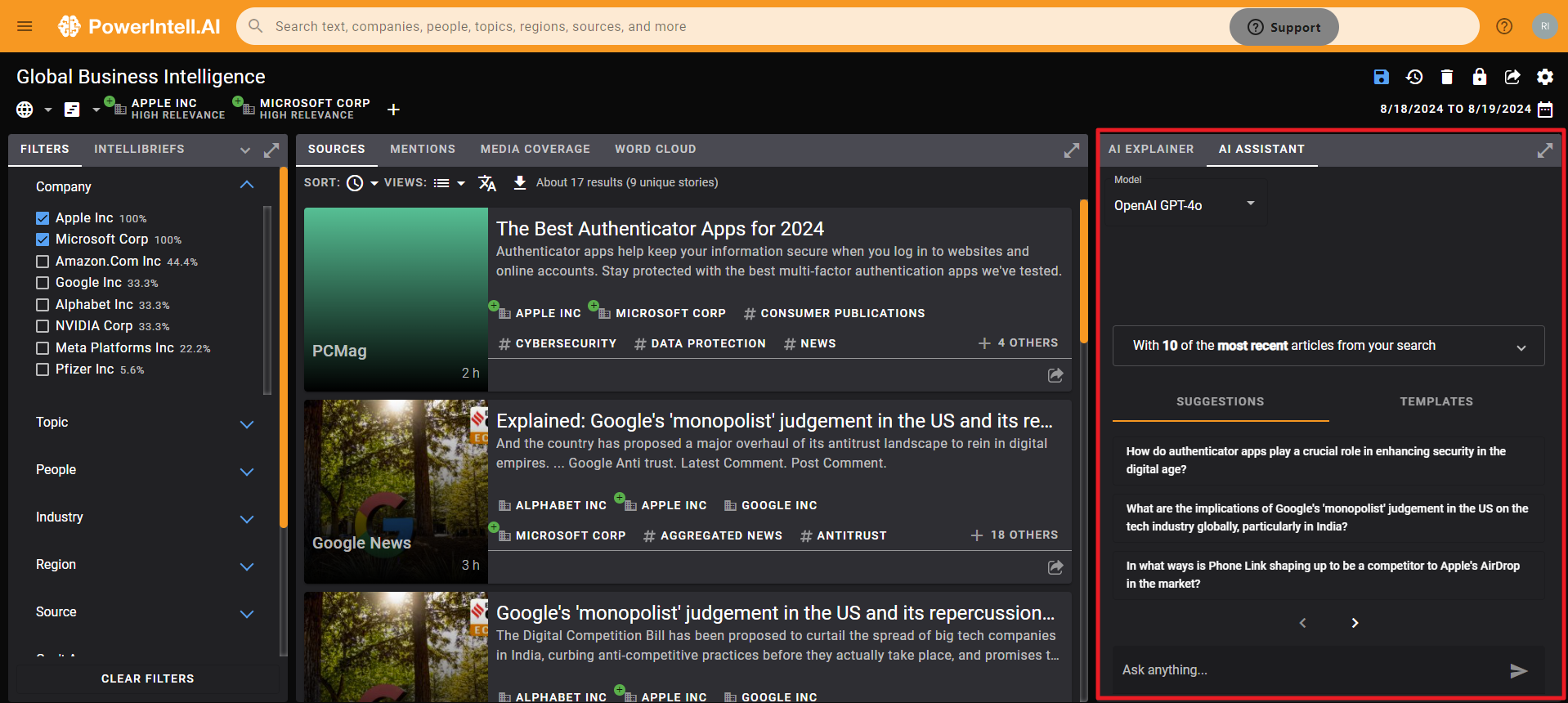Click the Ask anything input field
This screenshot has width=1568, height=703.
pos(1308,670)
